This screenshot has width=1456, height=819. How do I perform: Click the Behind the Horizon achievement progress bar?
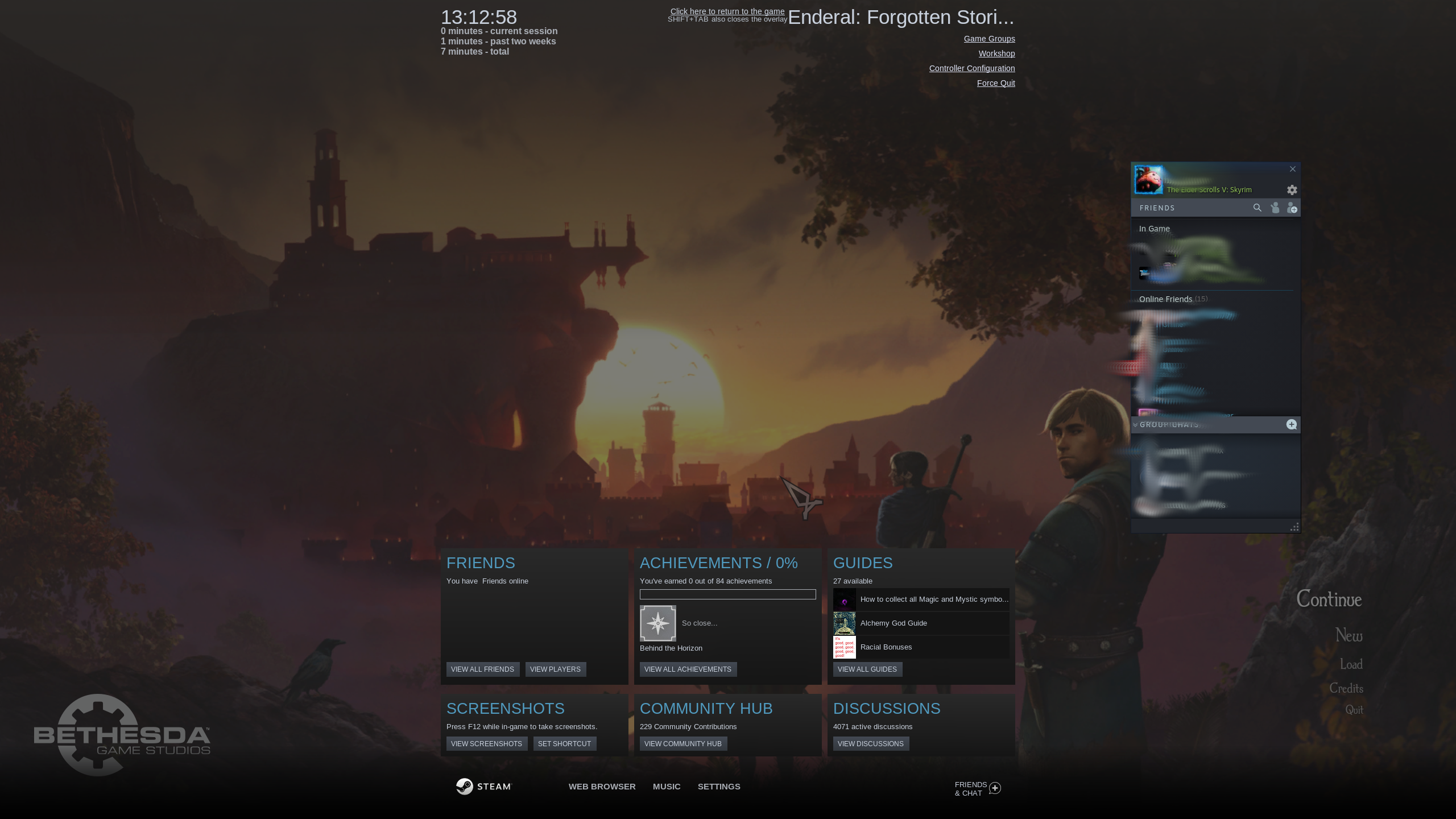[728, 594]
